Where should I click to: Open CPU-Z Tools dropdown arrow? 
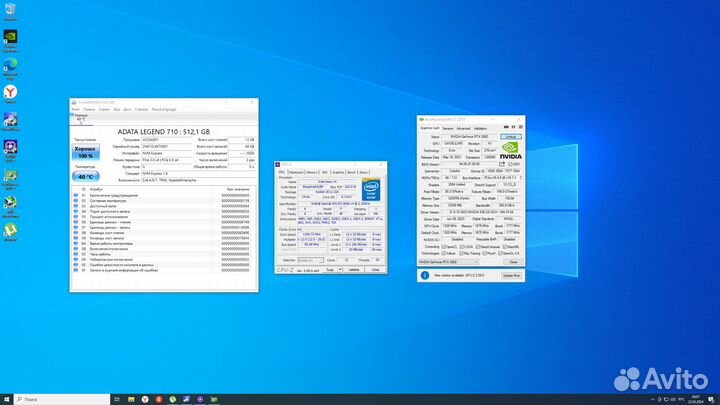[x=340, y=270]
